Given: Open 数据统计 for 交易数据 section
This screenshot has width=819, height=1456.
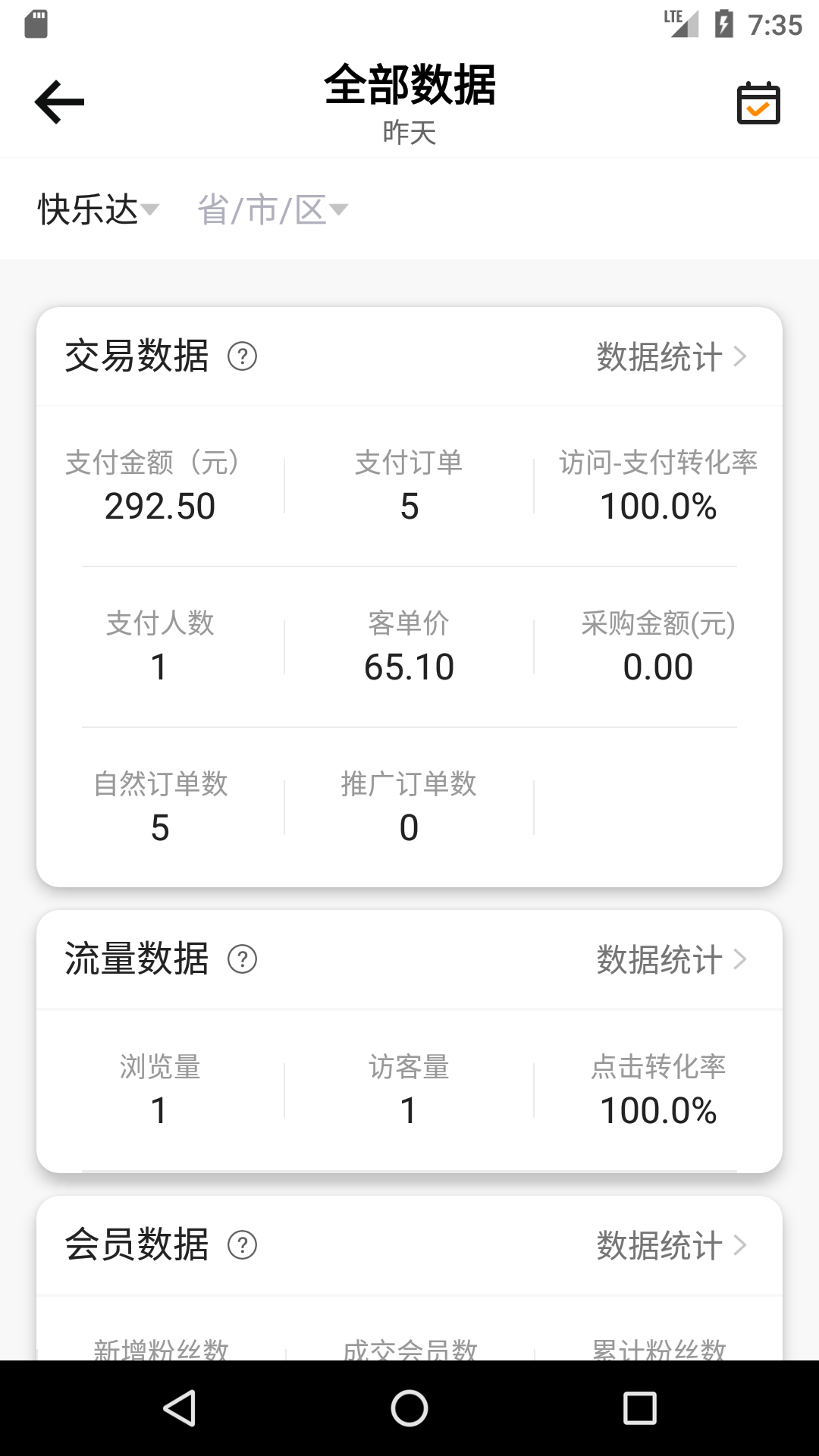Looking at the screenshot, I should (x=671, y=356).
